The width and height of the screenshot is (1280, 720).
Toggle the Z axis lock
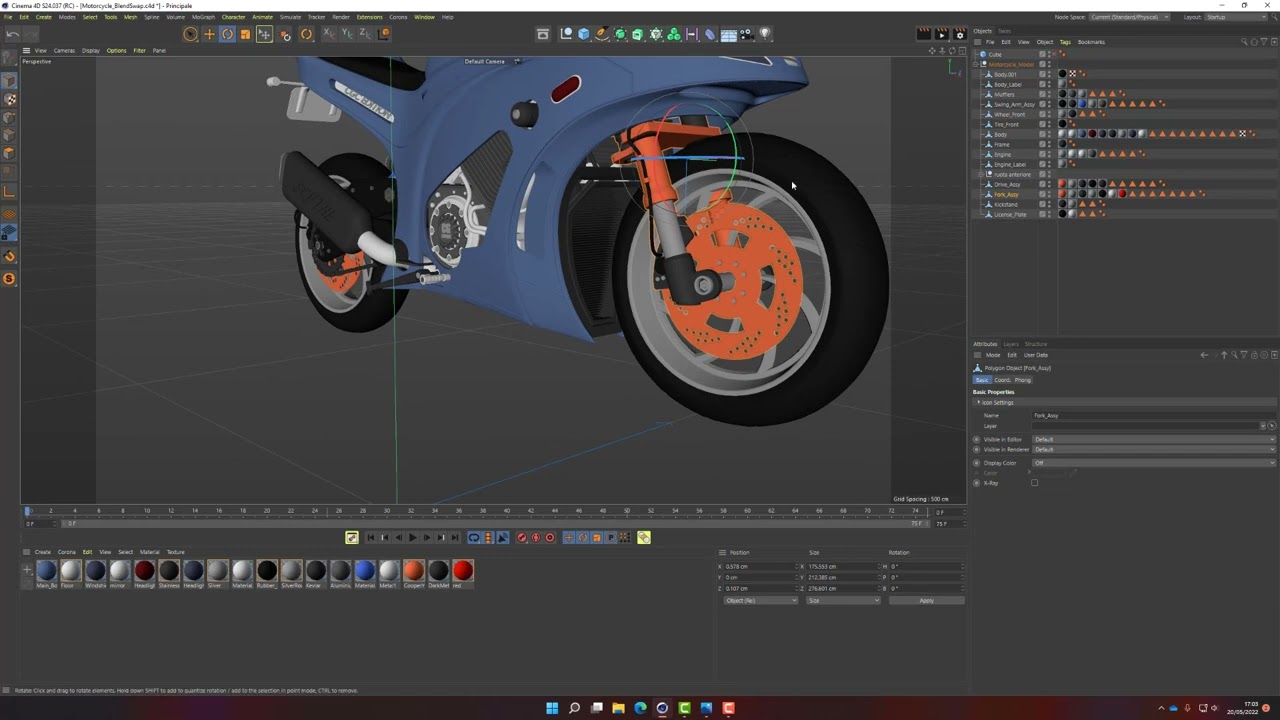pyautogui.click(x=364, y=34)
